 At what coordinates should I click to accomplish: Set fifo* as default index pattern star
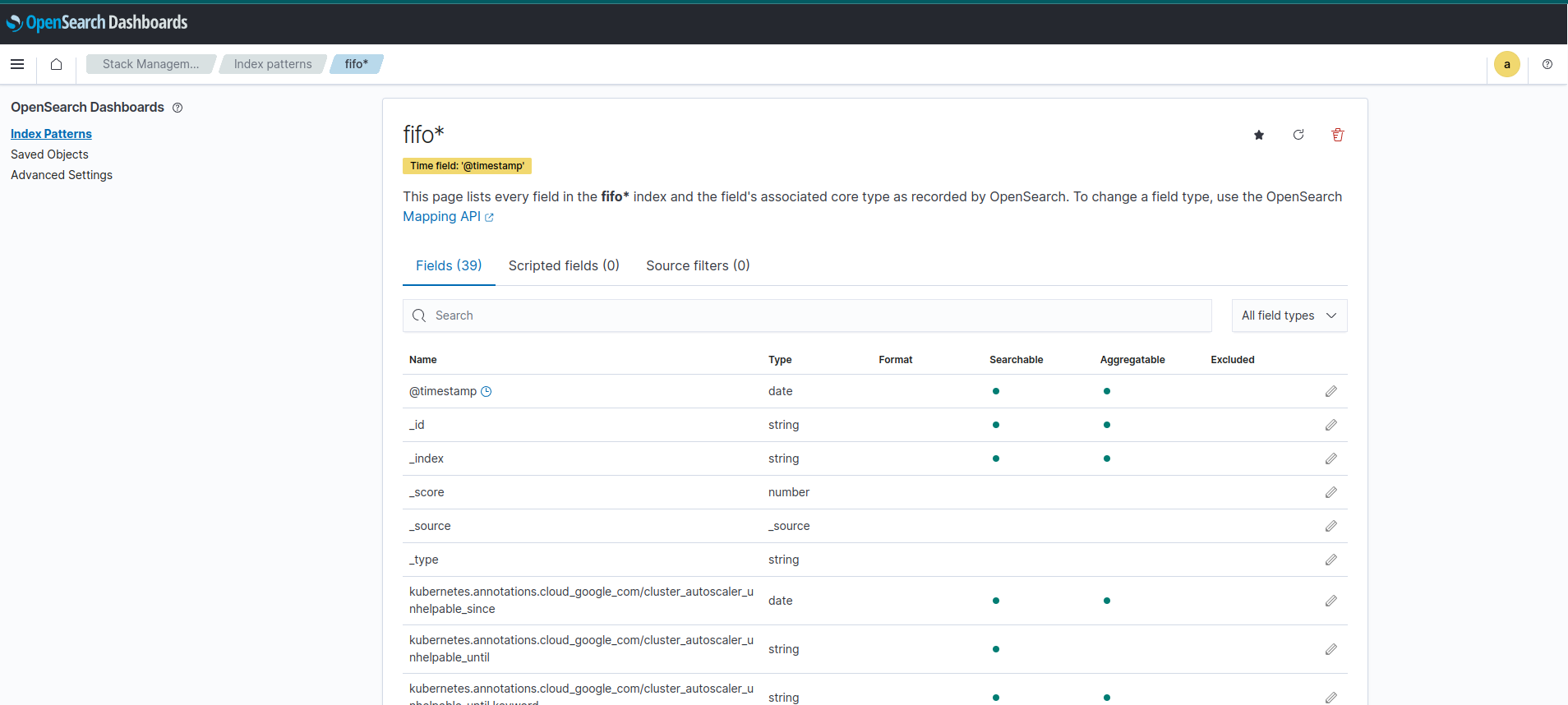1258,135
